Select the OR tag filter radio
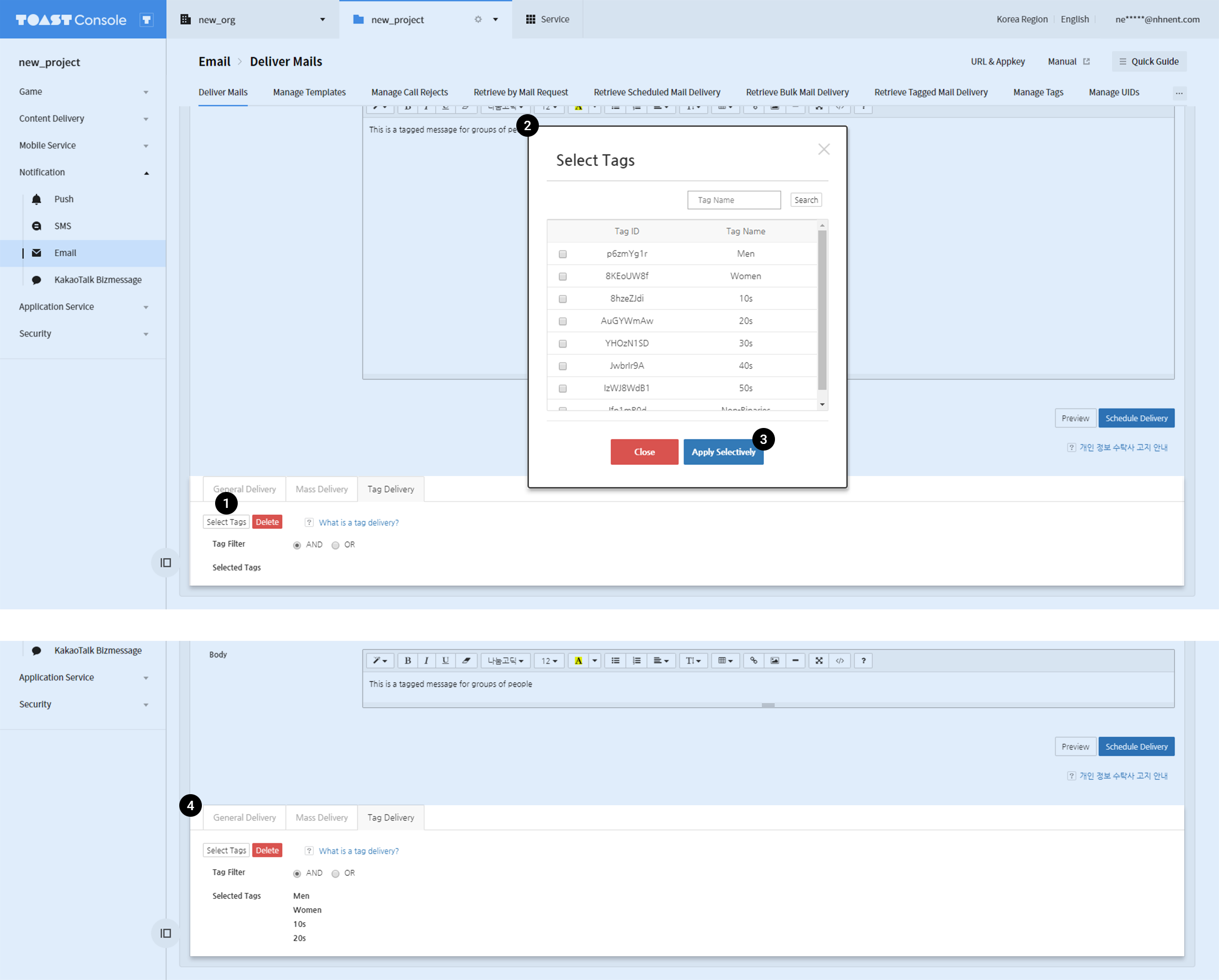Viewport: 1219px width, 980px height. click(335, 874)
